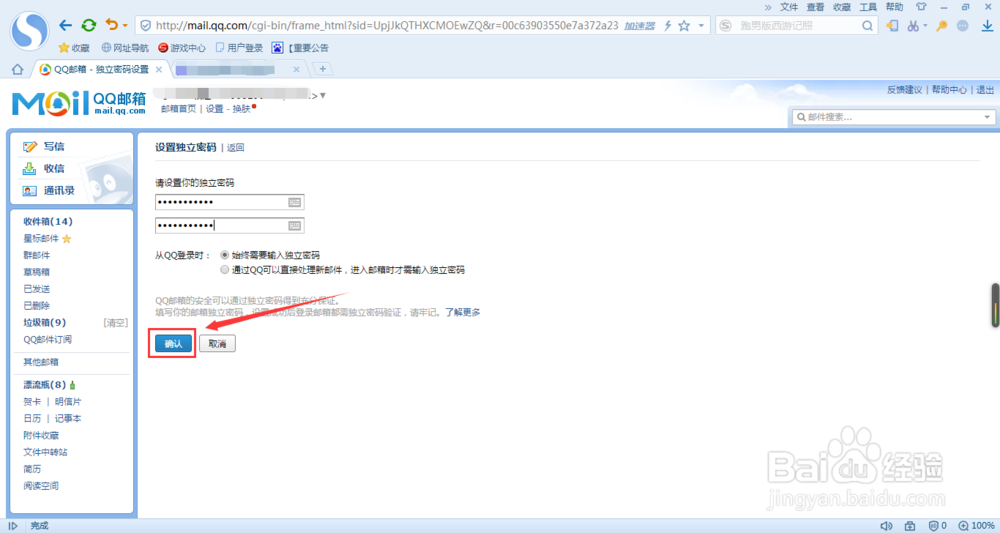The image size is (1000, 533).
Task: Click the scissors screenshot tool icon
Action: click(913, 26)
